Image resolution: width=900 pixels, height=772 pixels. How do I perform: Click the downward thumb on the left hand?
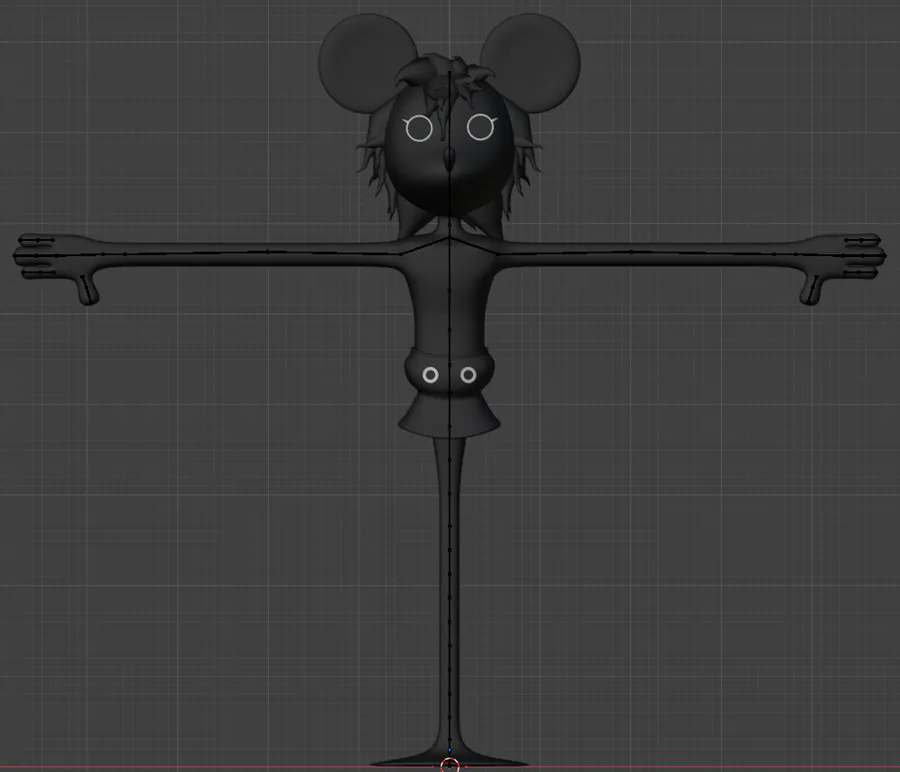pyautogui.click(x=88, y=289)
